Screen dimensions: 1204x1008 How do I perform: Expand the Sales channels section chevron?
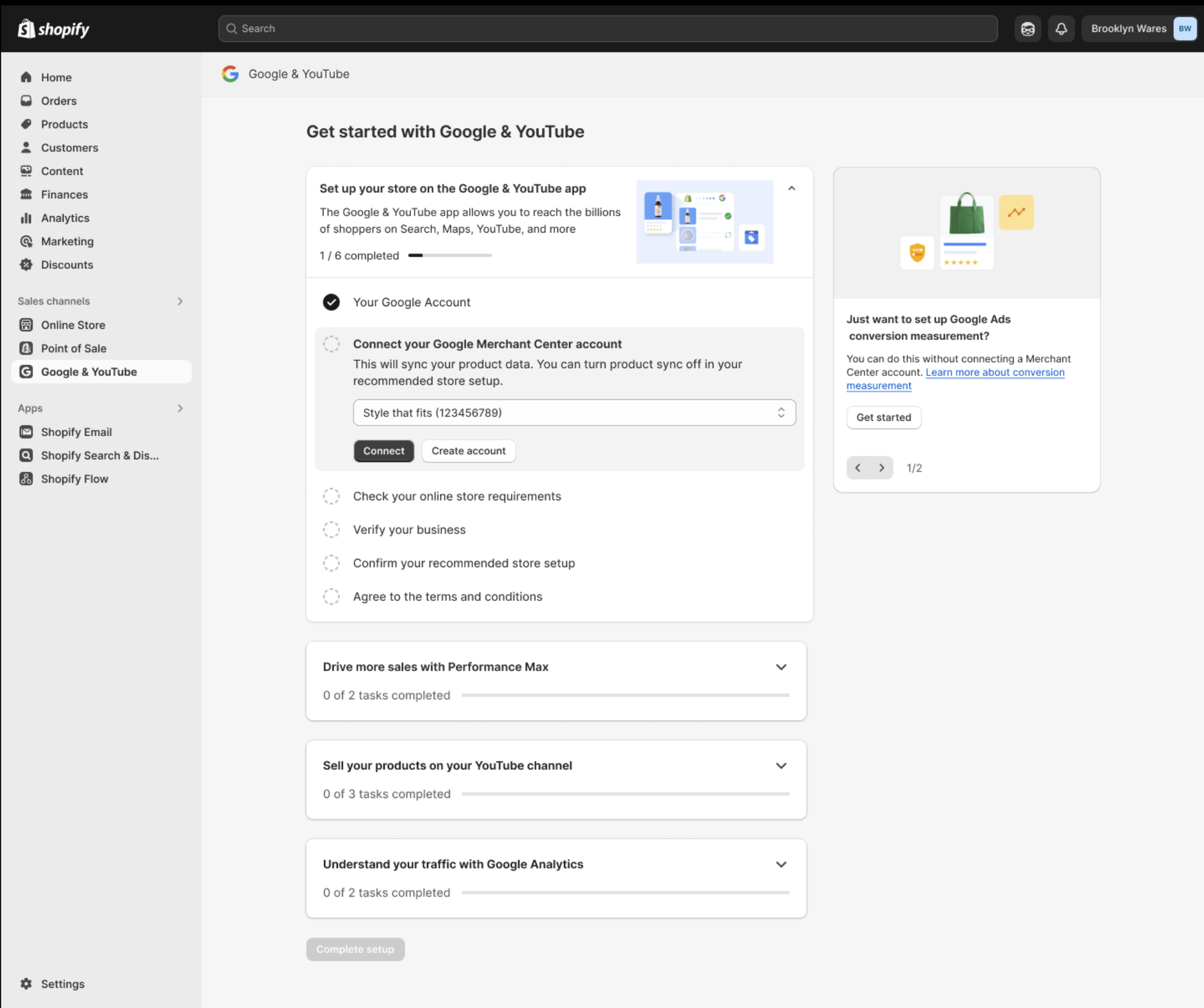(x=180, y=301)
